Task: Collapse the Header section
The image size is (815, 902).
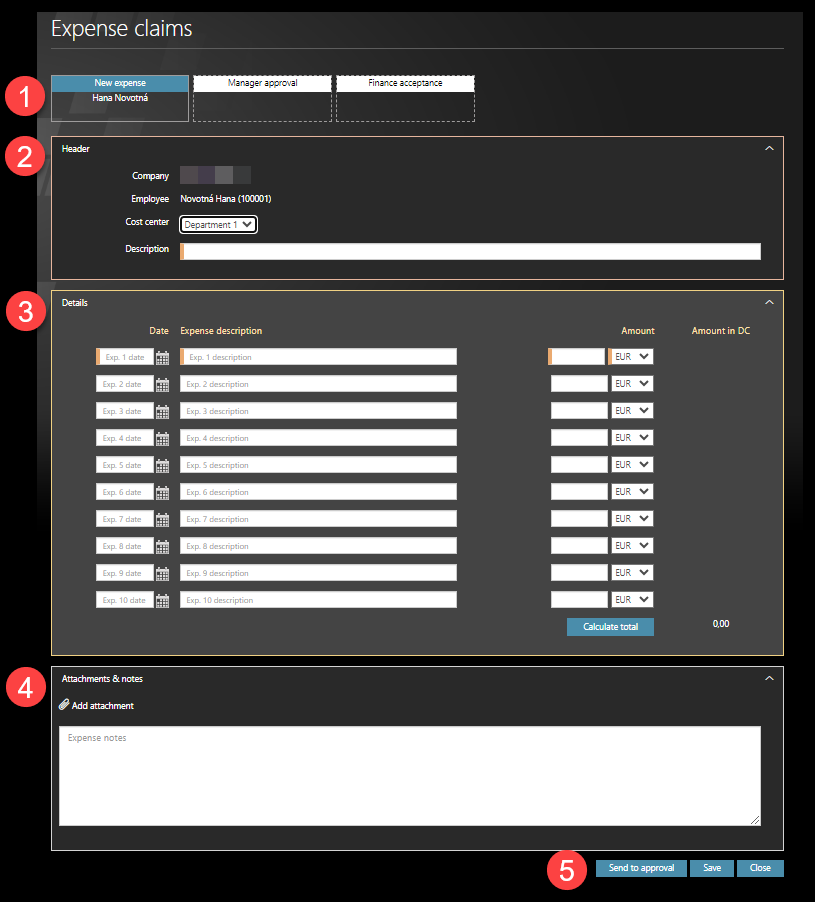Action: 768,148
